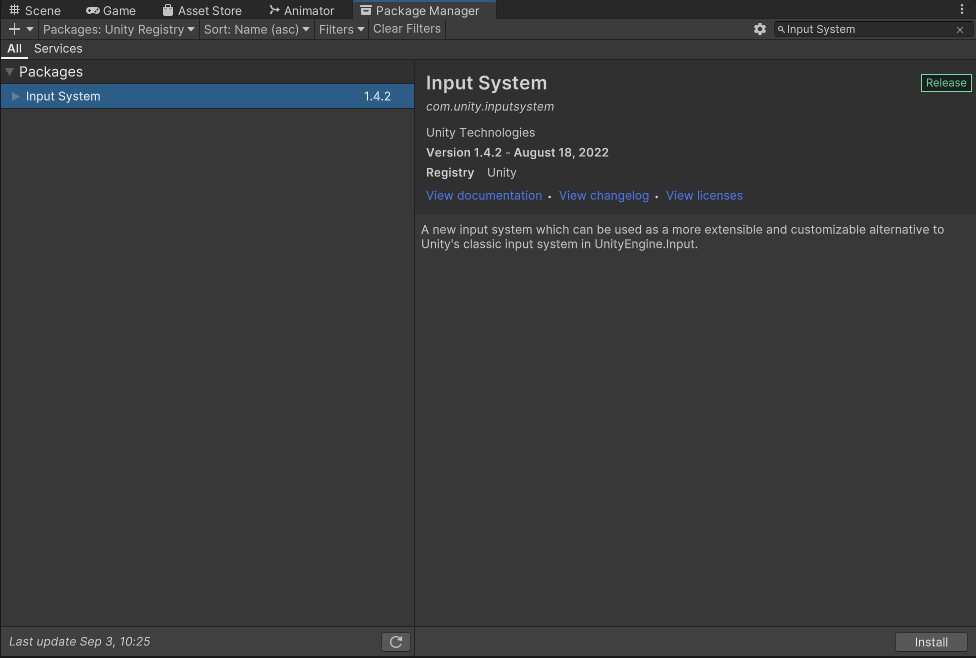The height and width of the screenshot is (658, 976).
Task: Click the refresh package list icon
Action: click(x=396, y=642)
